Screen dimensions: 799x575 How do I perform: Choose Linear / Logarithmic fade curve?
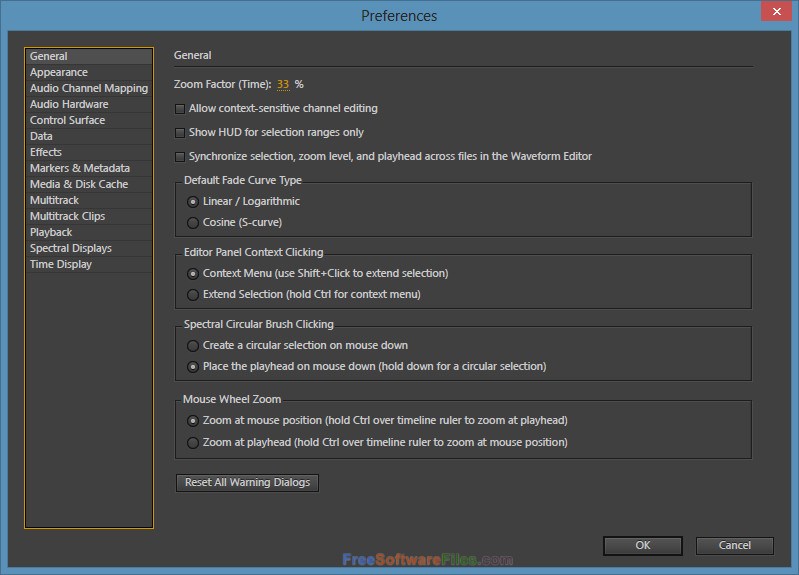pos(193,202)
